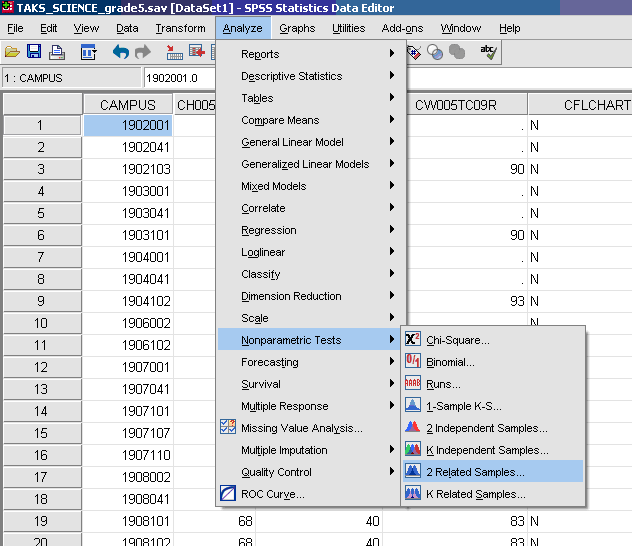Expand the Regression submenu
This screenshot has height=546, width=632.
point(268,230)
